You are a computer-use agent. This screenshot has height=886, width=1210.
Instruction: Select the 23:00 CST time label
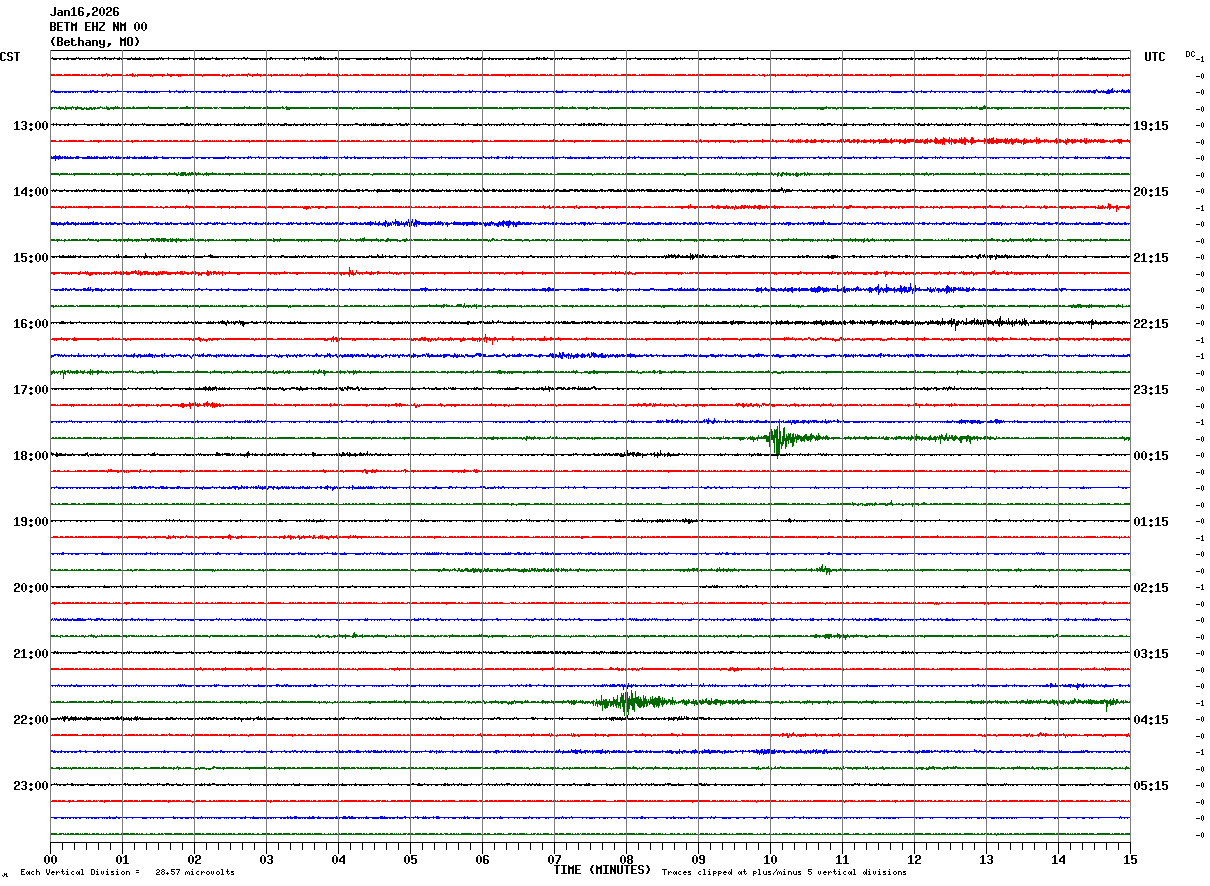point(30,786)
